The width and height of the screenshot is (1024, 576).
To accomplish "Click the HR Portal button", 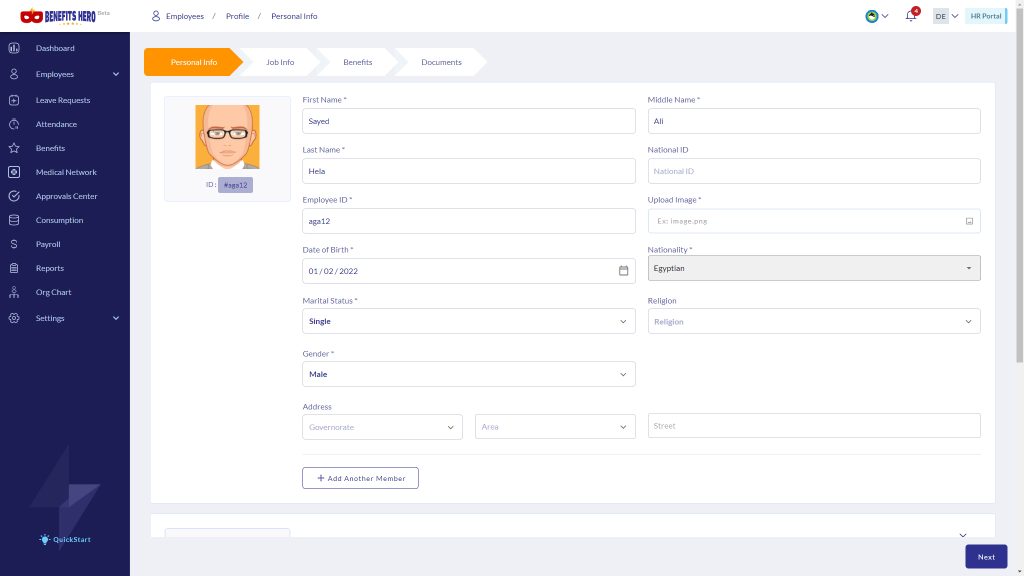I will point(986,16).
